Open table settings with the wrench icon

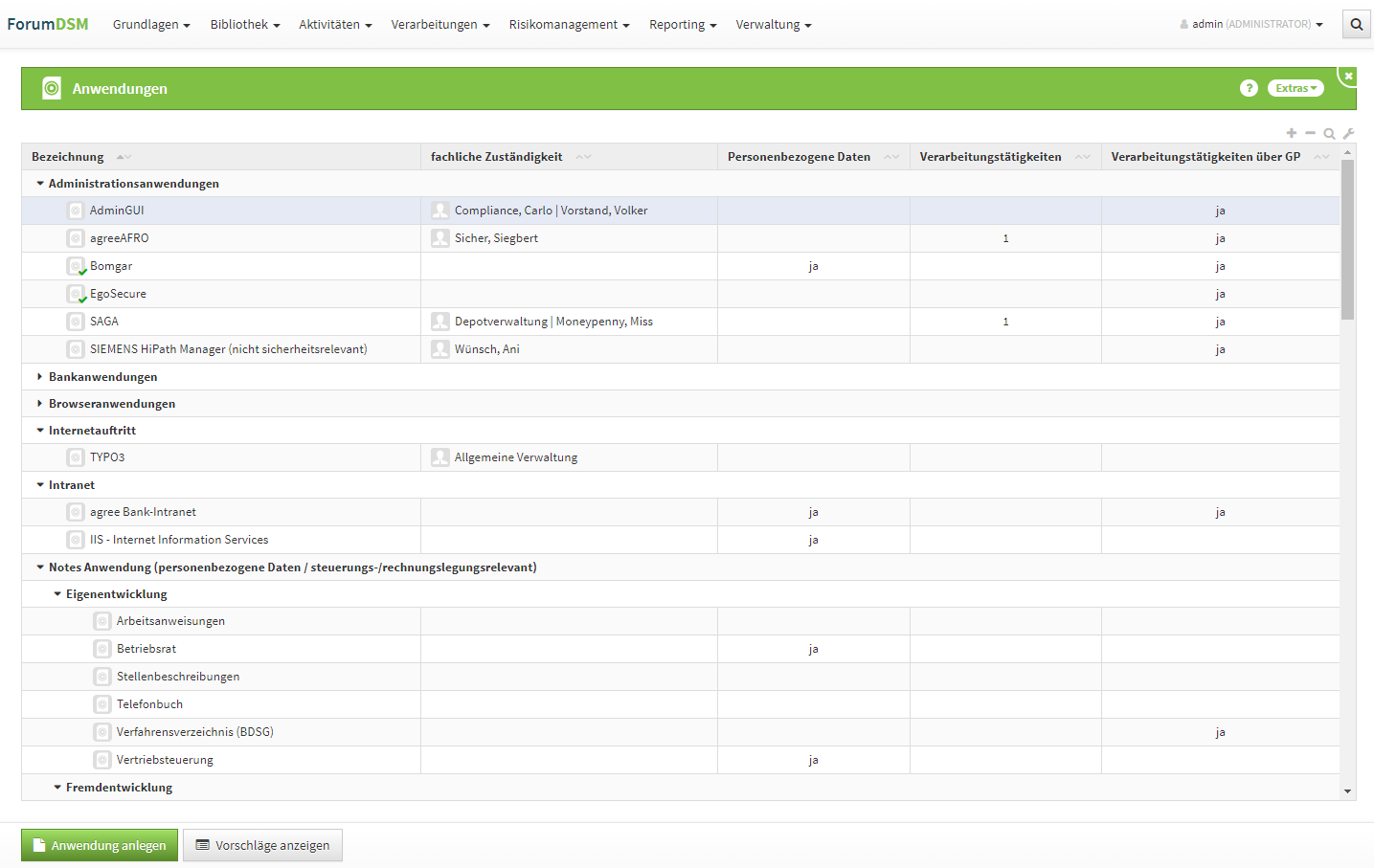1348,133
